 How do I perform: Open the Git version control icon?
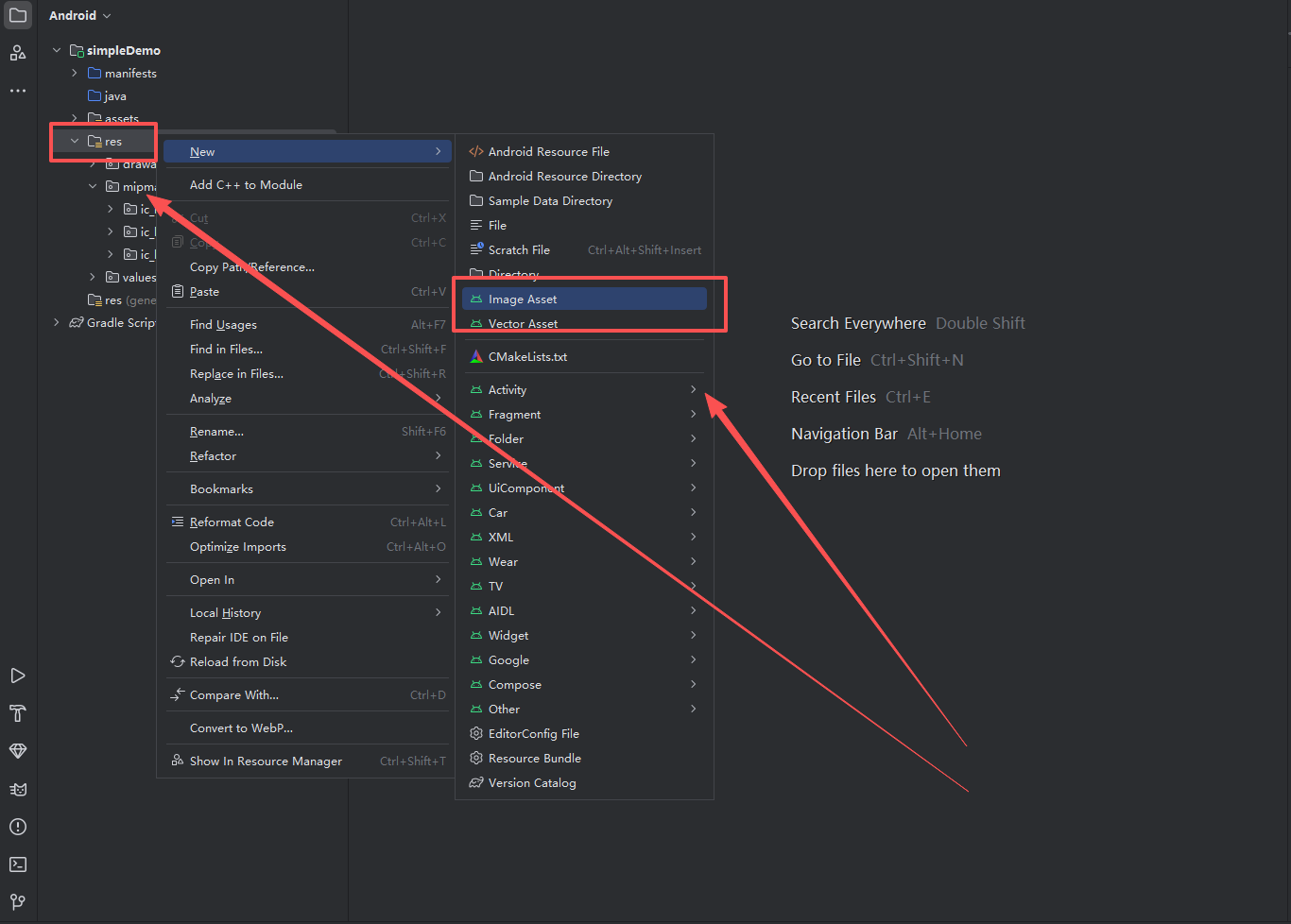pyautogui.click(x=18, y=902)
